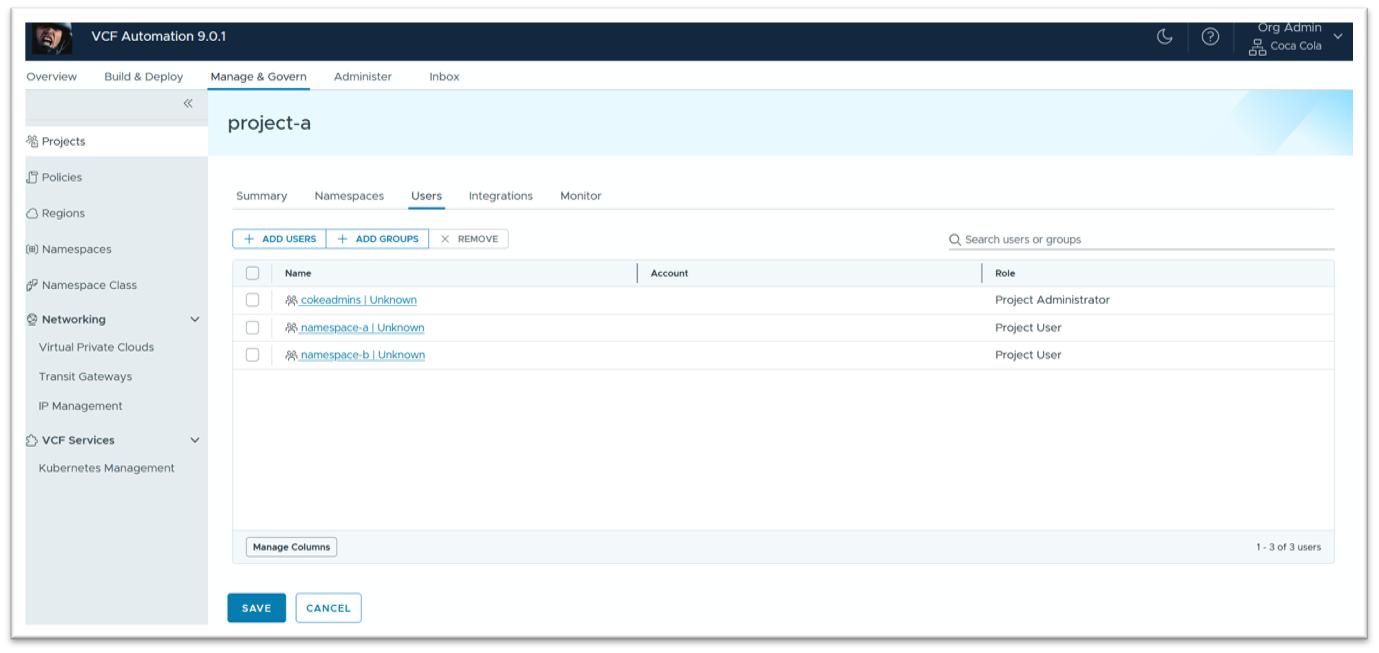Toggle the select-all header checkbox
The image size is (1379, 653).
click(252, 273)
